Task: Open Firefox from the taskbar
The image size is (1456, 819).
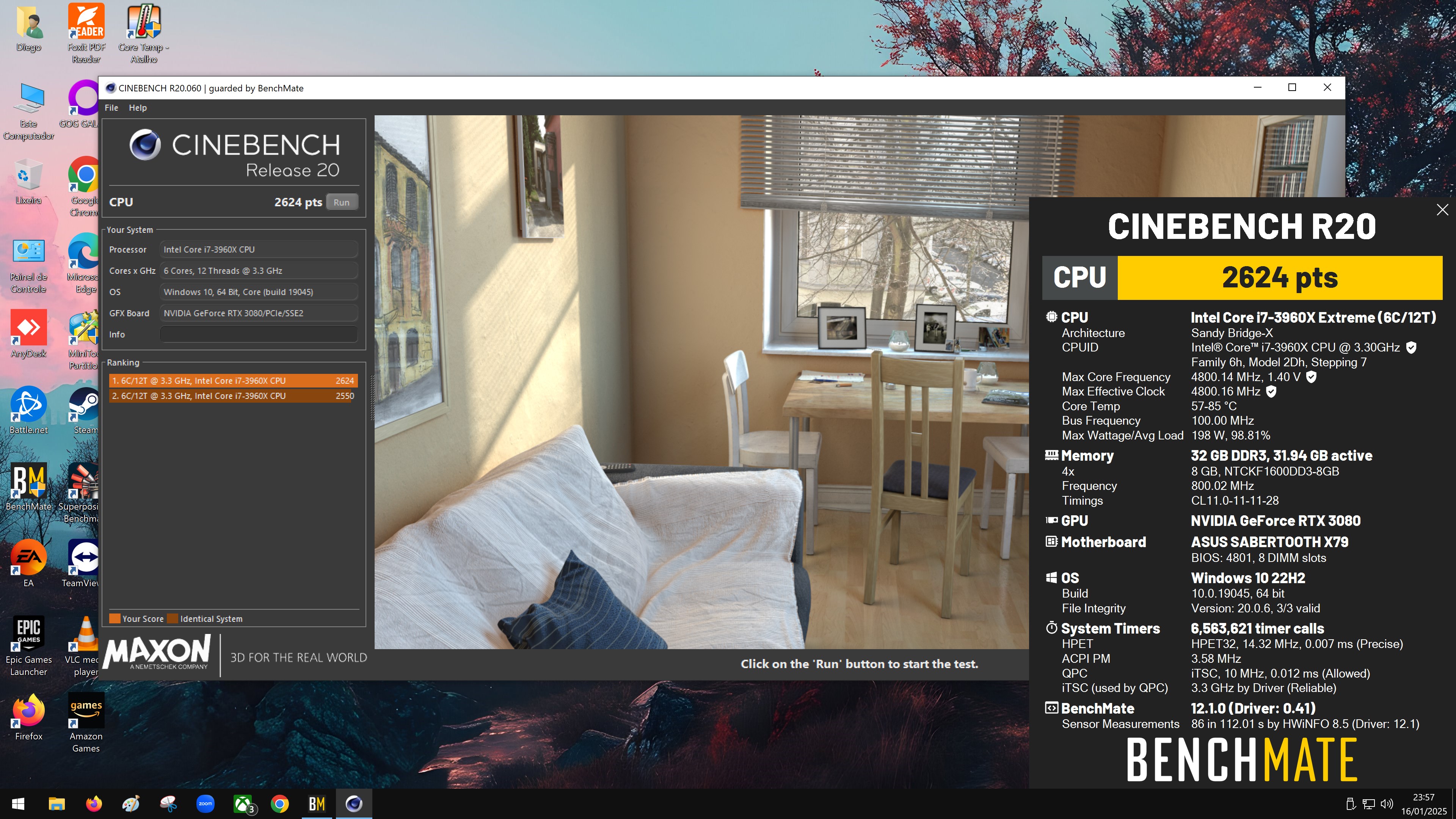Action: (94, 803)
